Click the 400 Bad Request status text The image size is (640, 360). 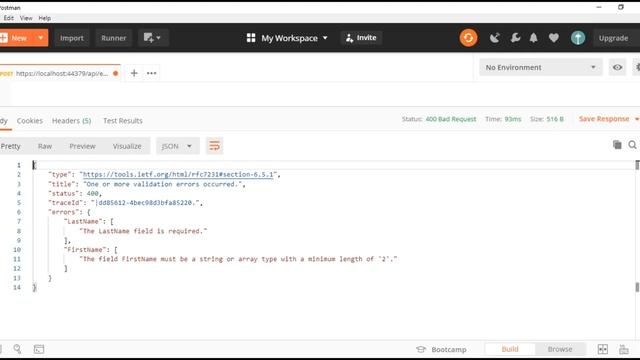pyautogui.click(x=451, y=119)
